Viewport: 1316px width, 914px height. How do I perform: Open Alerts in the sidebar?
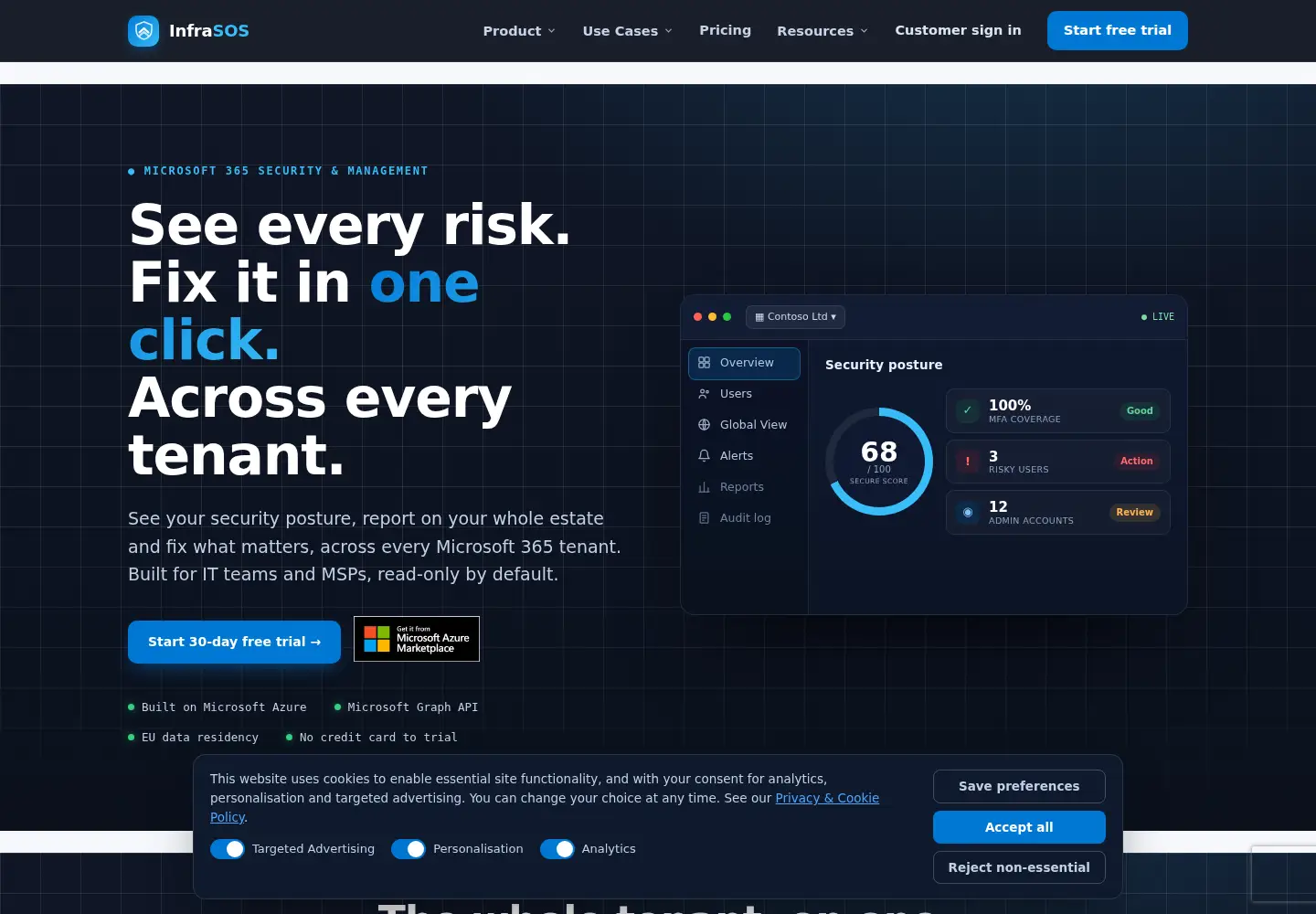[744, 456]
